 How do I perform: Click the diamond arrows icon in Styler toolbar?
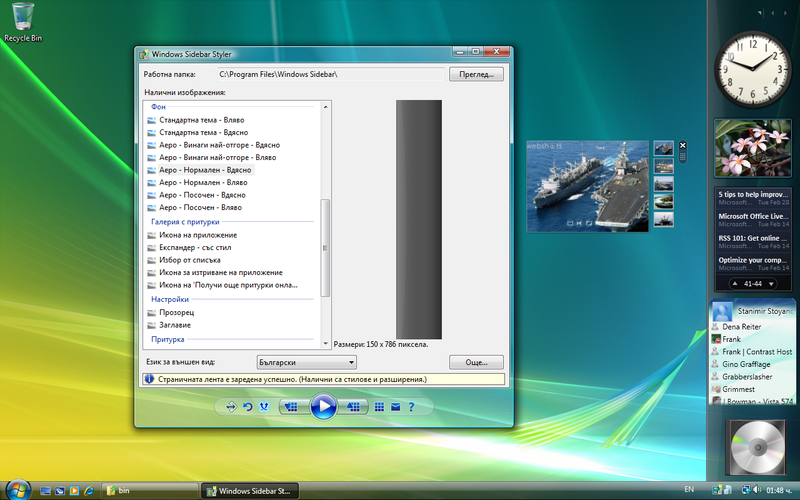pos(231,407)
